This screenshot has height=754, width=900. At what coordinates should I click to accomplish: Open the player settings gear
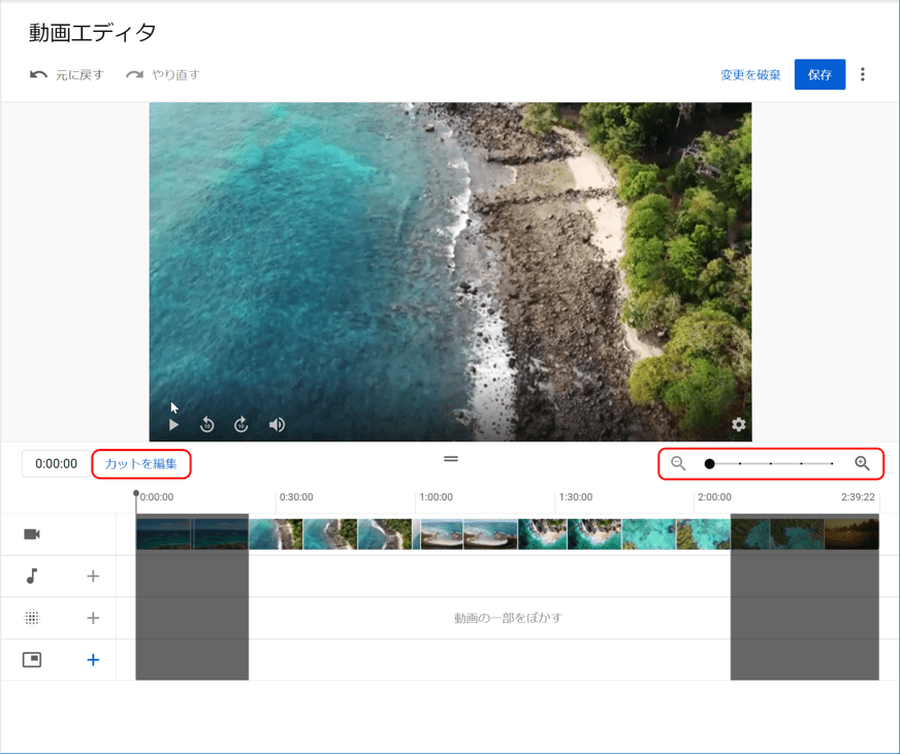(739, 425)
